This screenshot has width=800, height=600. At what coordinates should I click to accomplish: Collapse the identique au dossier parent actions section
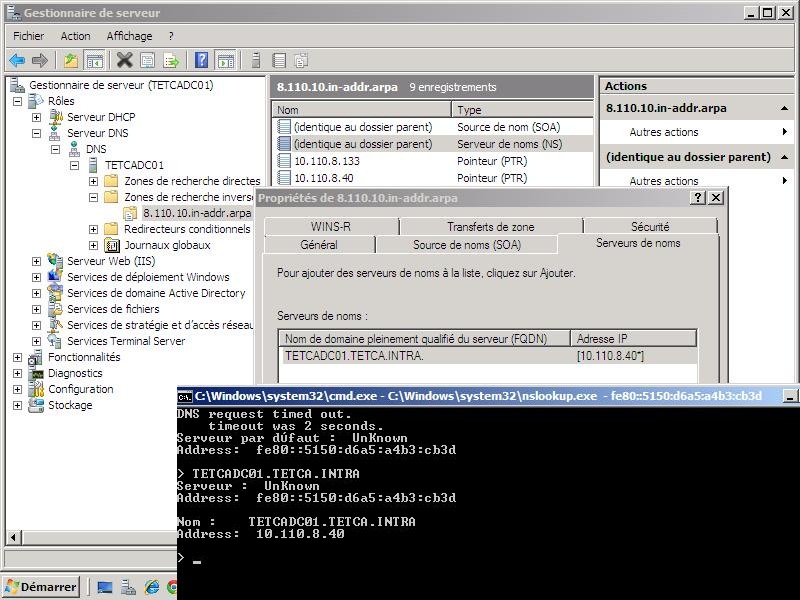[x=784, y=157]
